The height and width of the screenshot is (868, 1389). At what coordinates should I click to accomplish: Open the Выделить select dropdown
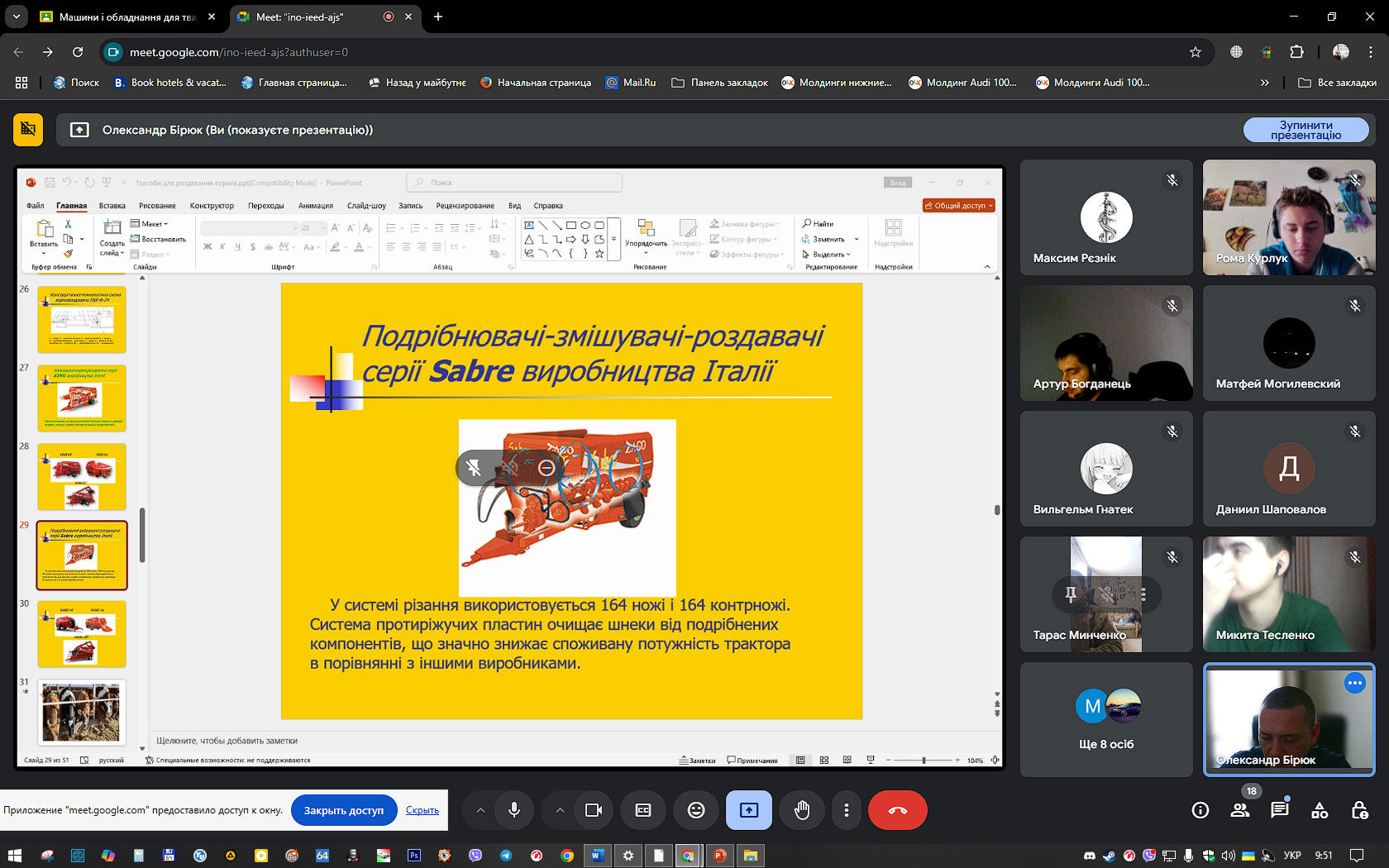(826, 255)
